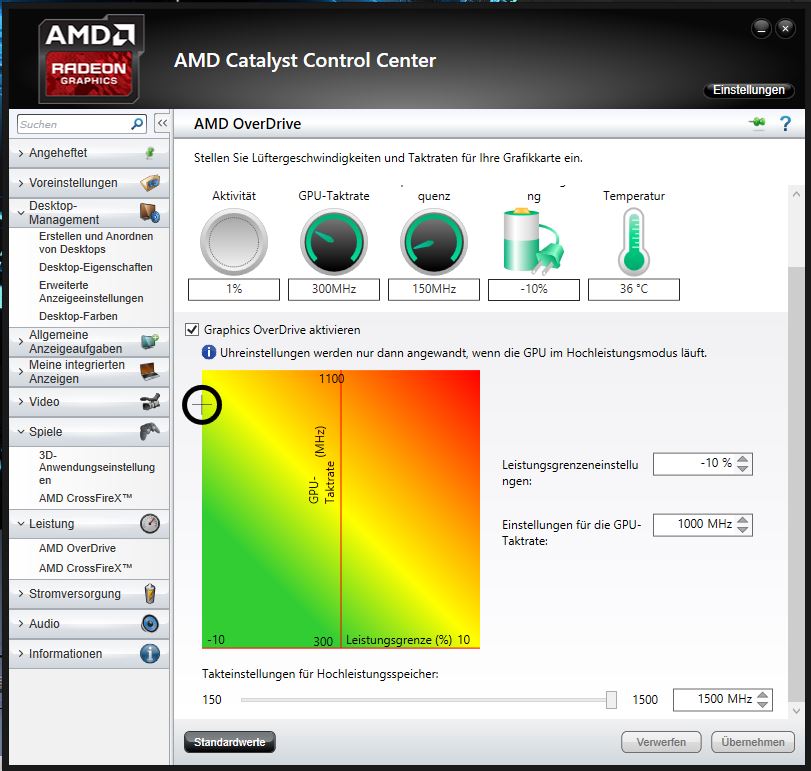Click the 150MHz memory clock gauge
811x771 pixels.
(x=433, y=241)
